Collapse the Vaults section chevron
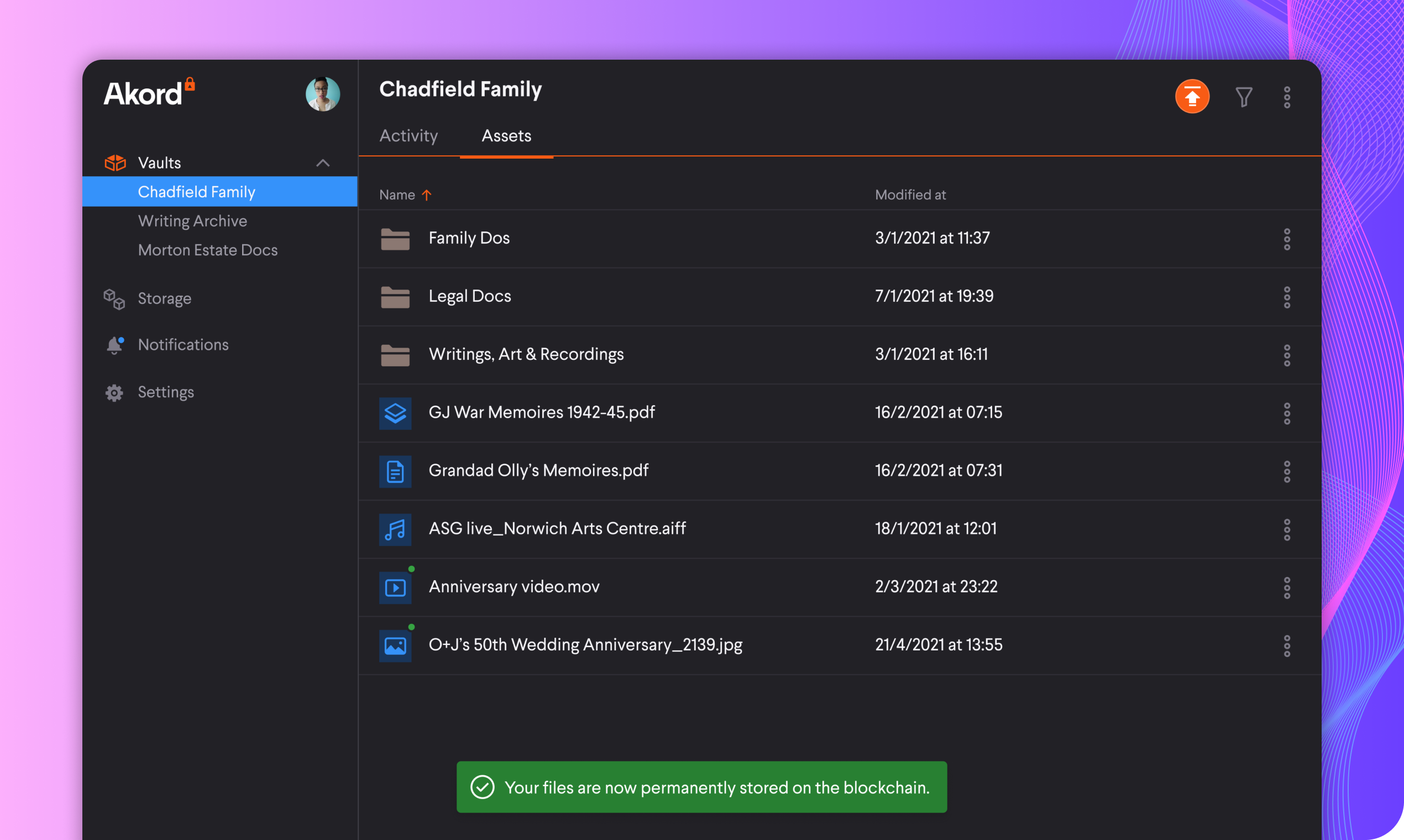 tap(323, 163)
